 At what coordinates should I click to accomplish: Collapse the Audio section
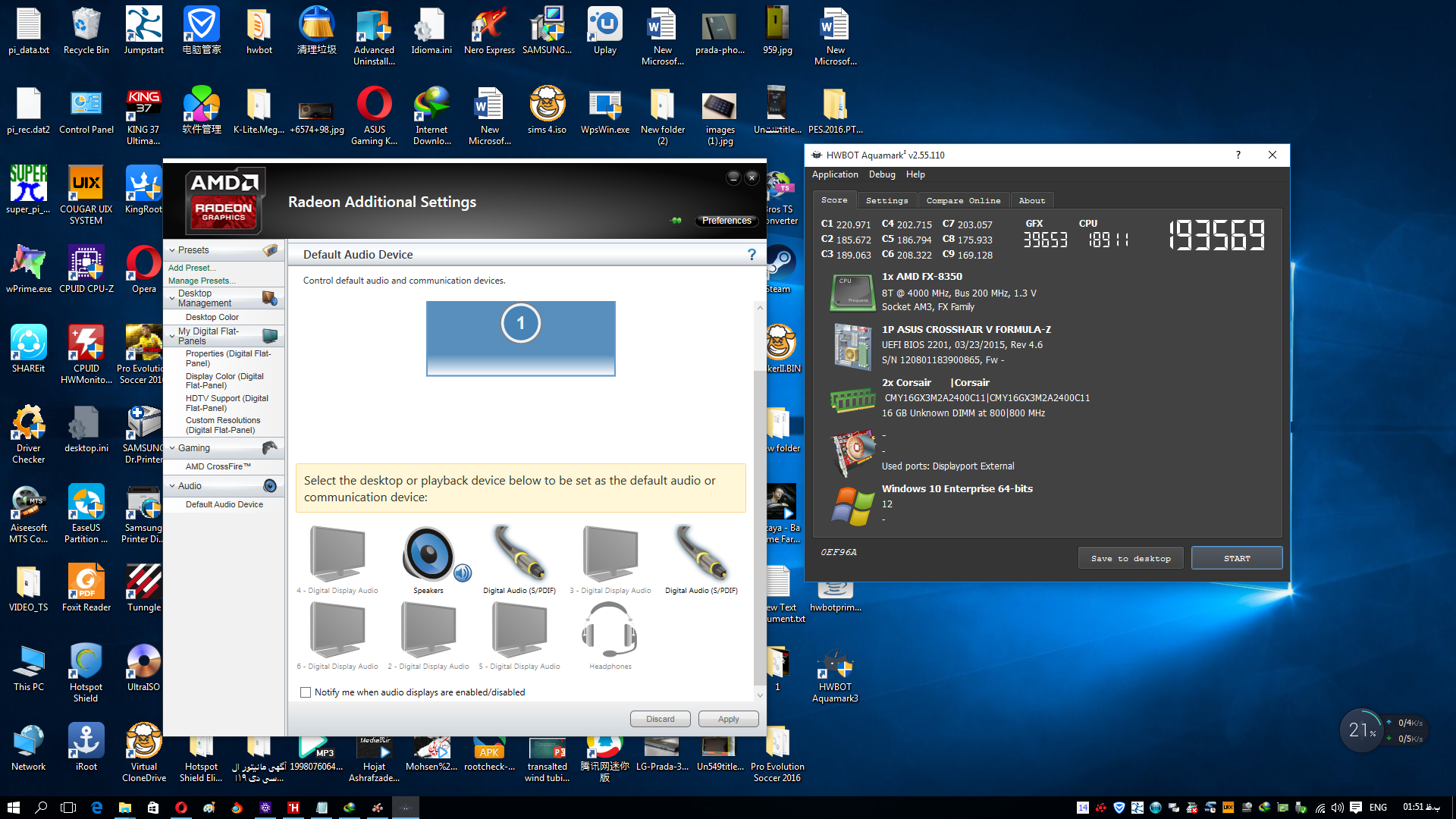(x=172, y=486)
